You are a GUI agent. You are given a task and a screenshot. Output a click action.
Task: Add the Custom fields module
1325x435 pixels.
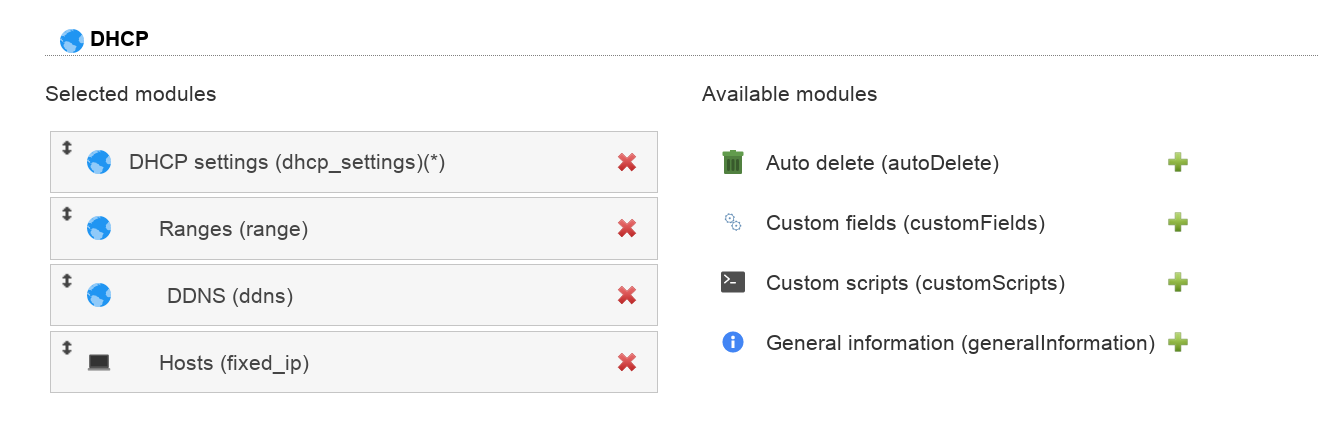tap(1178, 222)
